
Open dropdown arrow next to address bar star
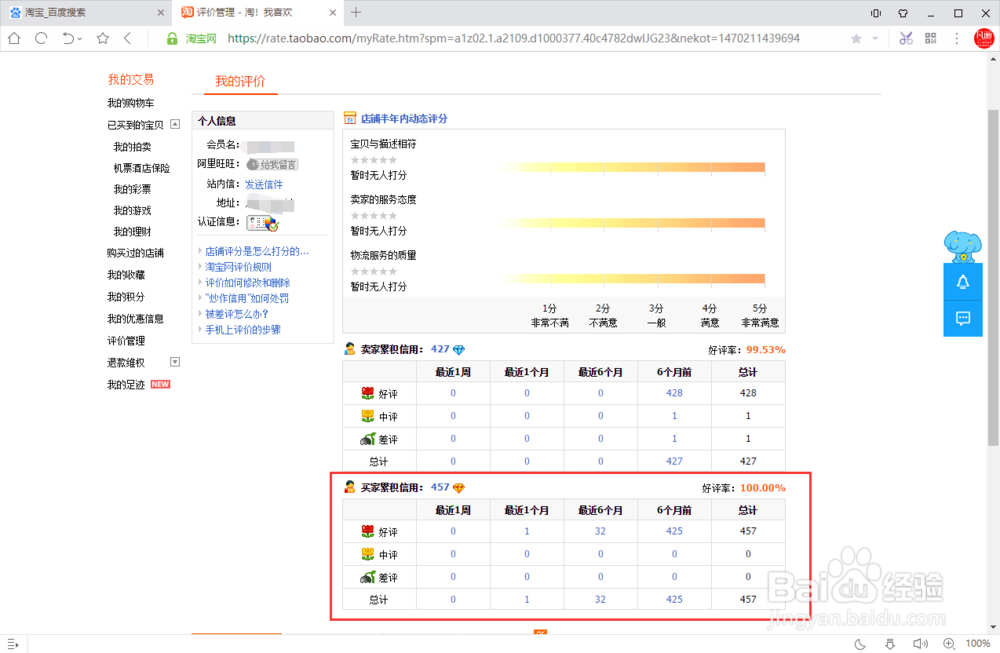875,39
